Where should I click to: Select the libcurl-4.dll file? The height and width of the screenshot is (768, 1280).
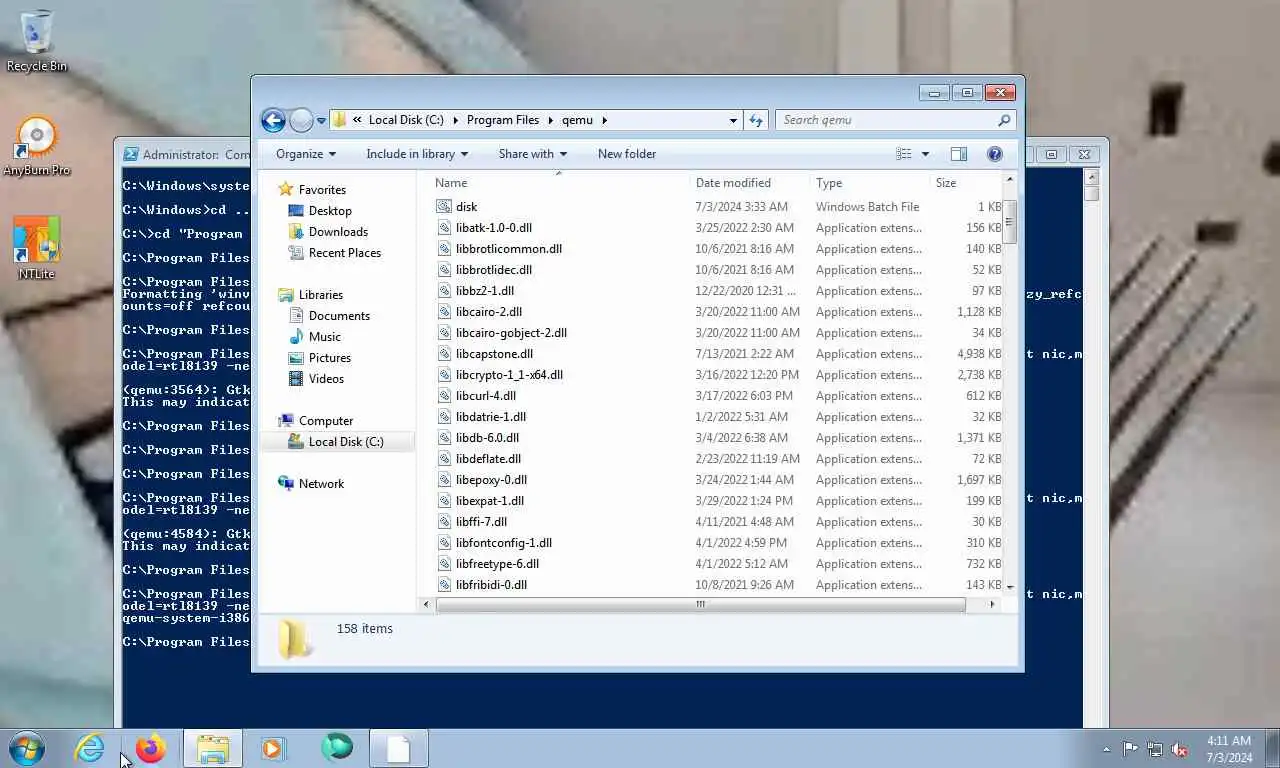486,396
